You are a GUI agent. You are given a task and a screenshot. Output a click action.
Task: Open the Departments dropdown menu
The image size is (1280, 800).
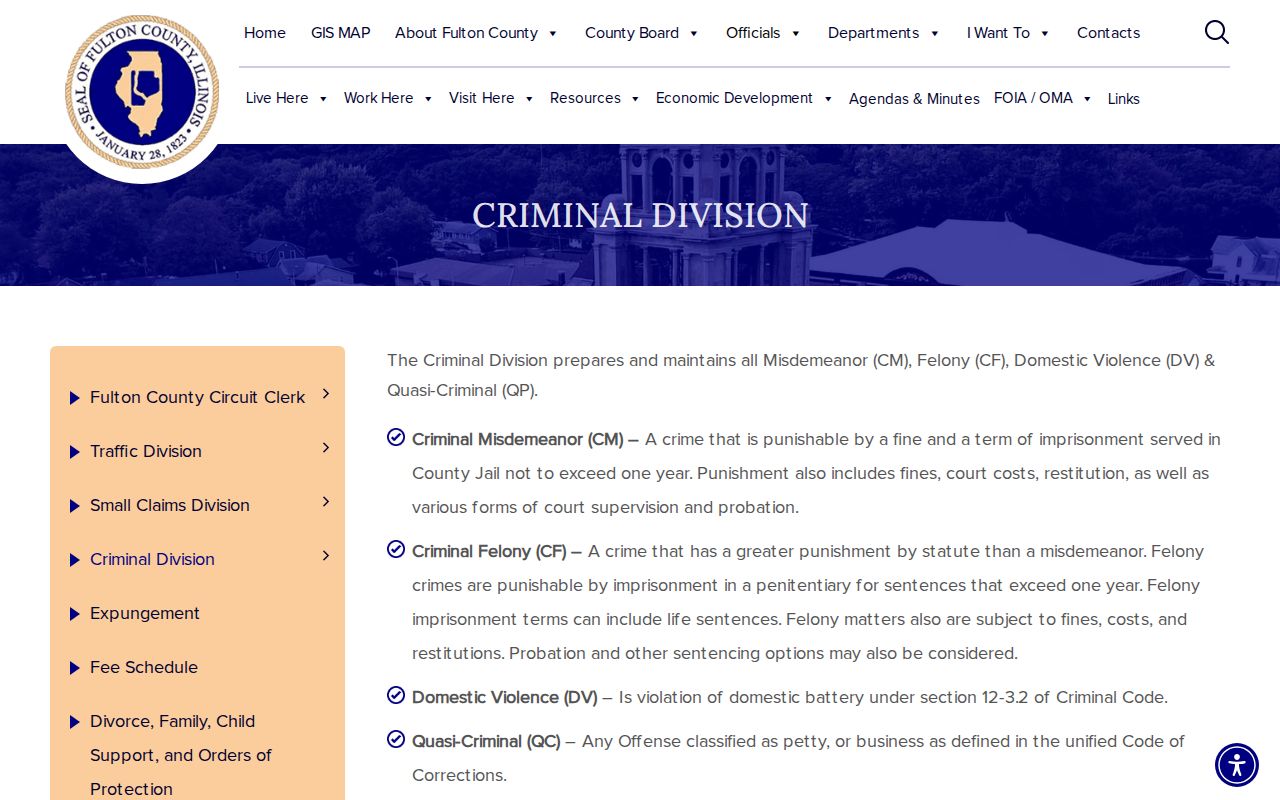click(884, 33)
